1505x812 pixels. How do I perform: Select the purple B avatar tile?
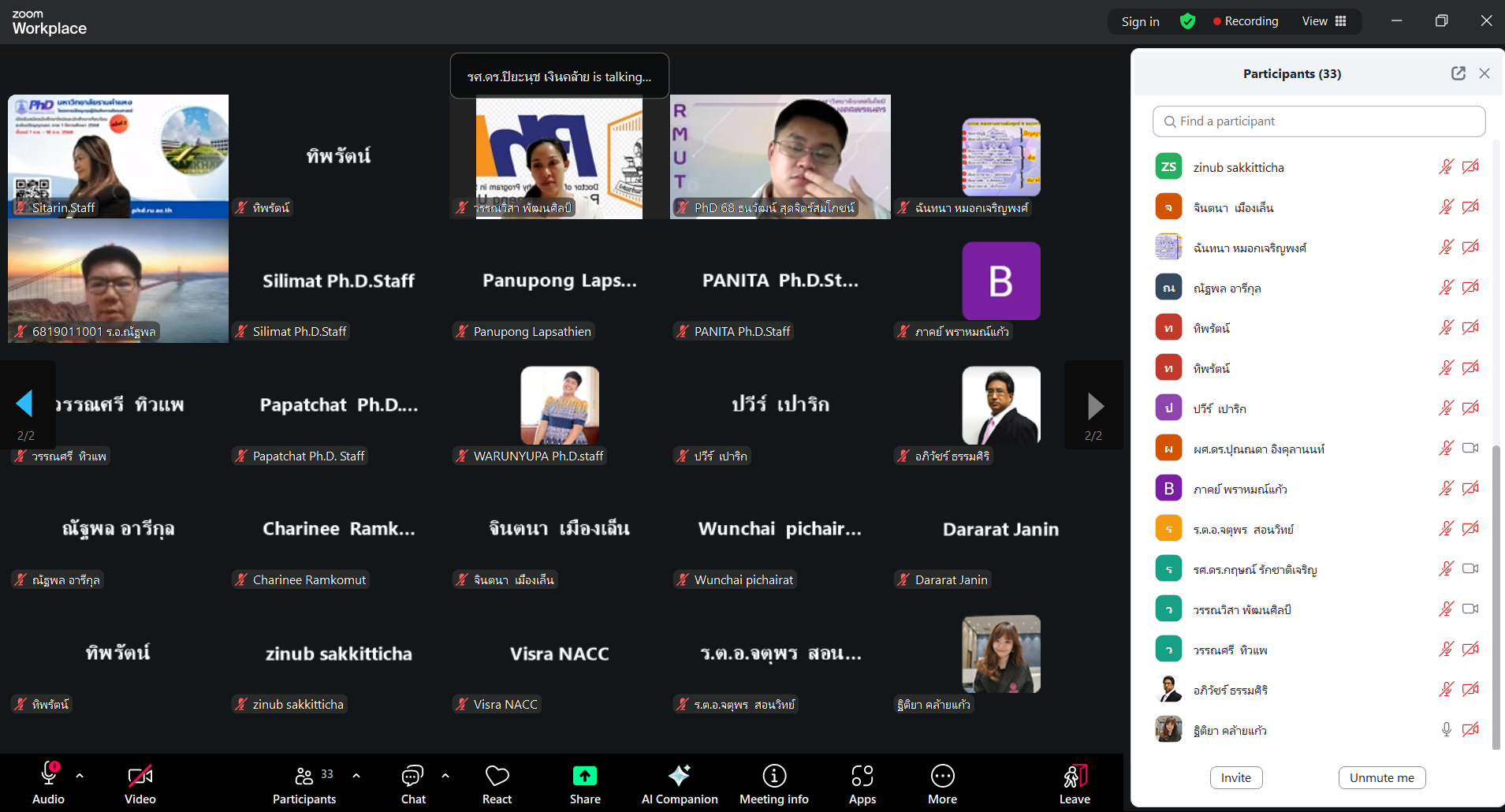point(1001,281)
